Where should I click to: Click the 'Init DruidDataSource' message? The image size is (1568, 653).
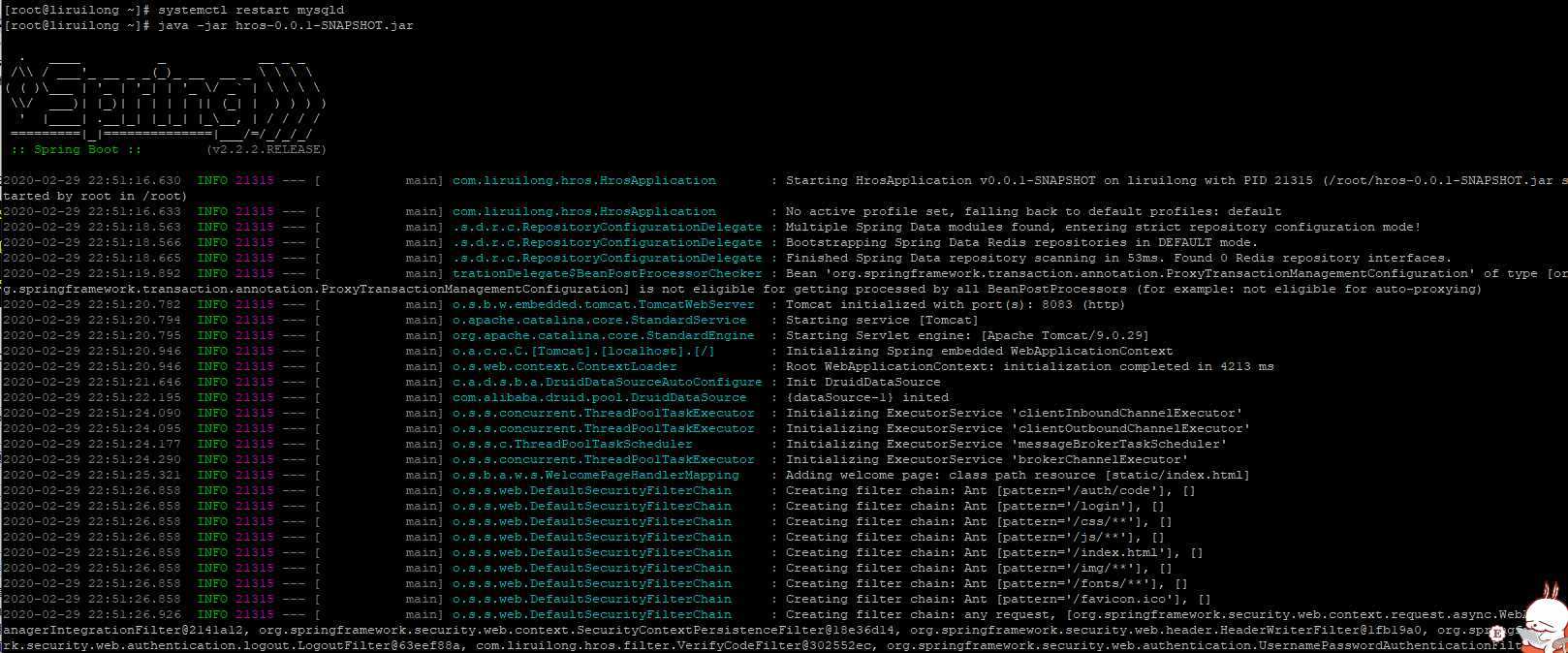click(x=862, y=382)
